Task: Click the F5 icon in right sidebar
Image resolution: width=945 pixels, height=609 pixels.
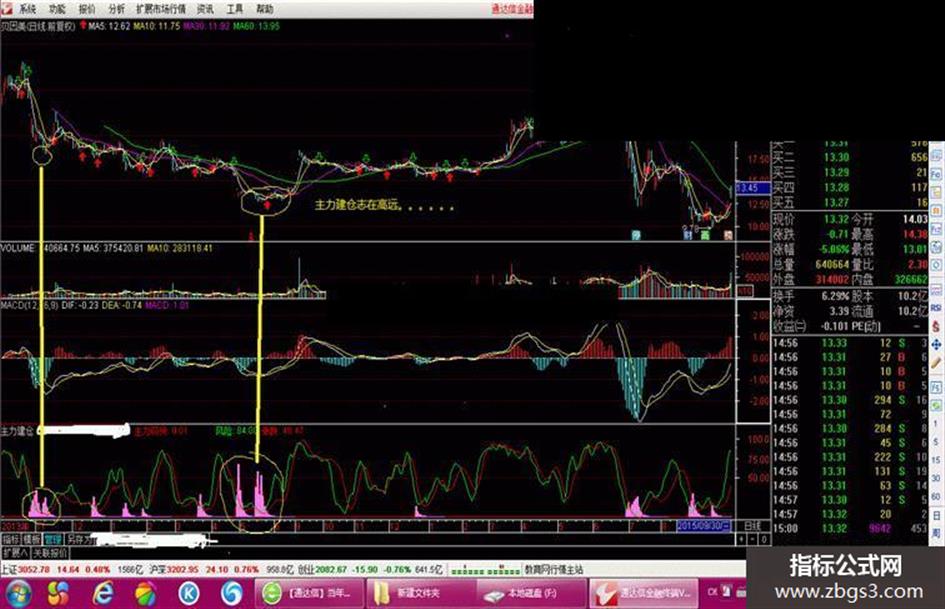Action: [x=937, y=387]
